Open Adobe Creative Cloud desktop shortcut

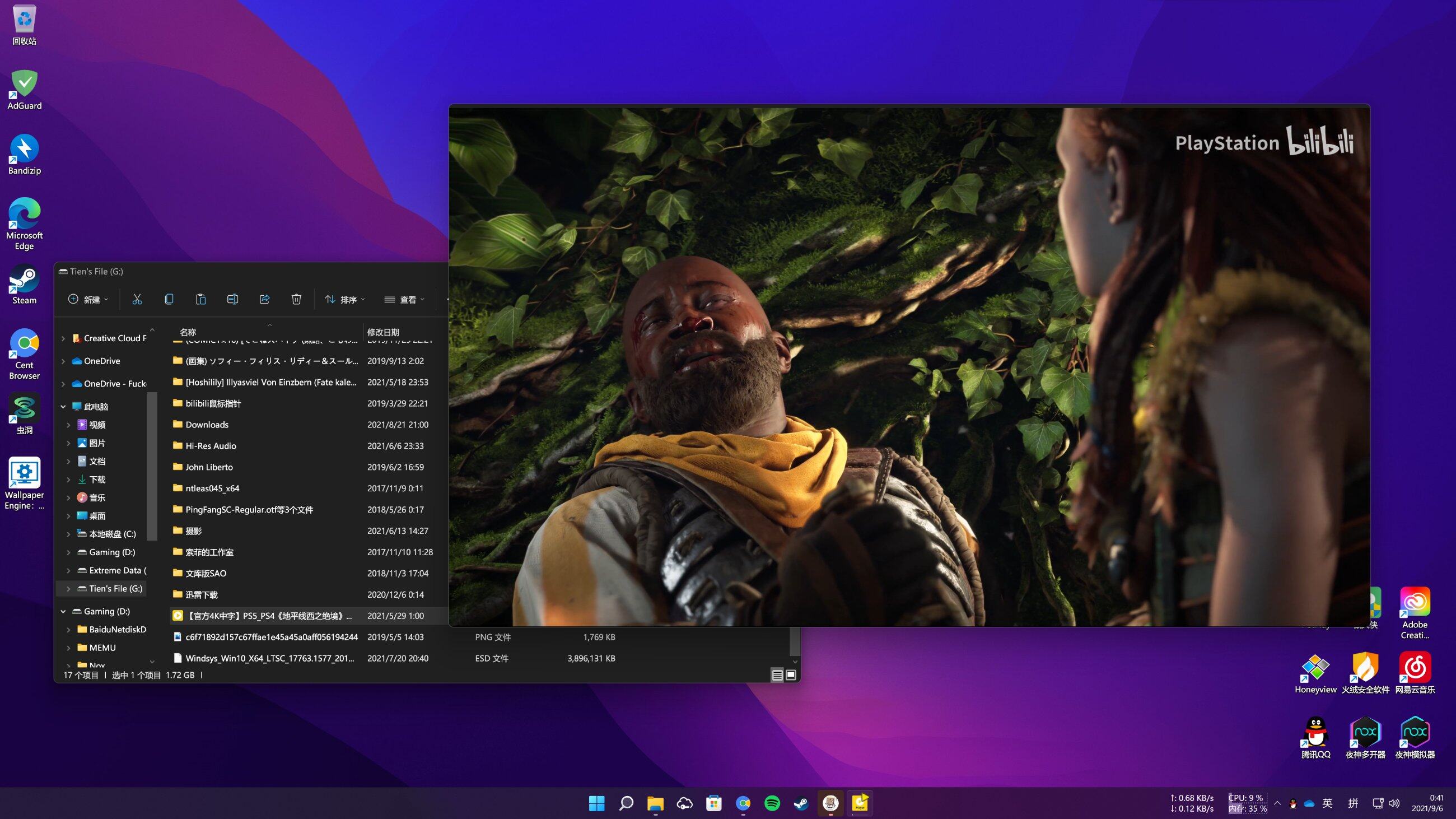pos(1415,613)
